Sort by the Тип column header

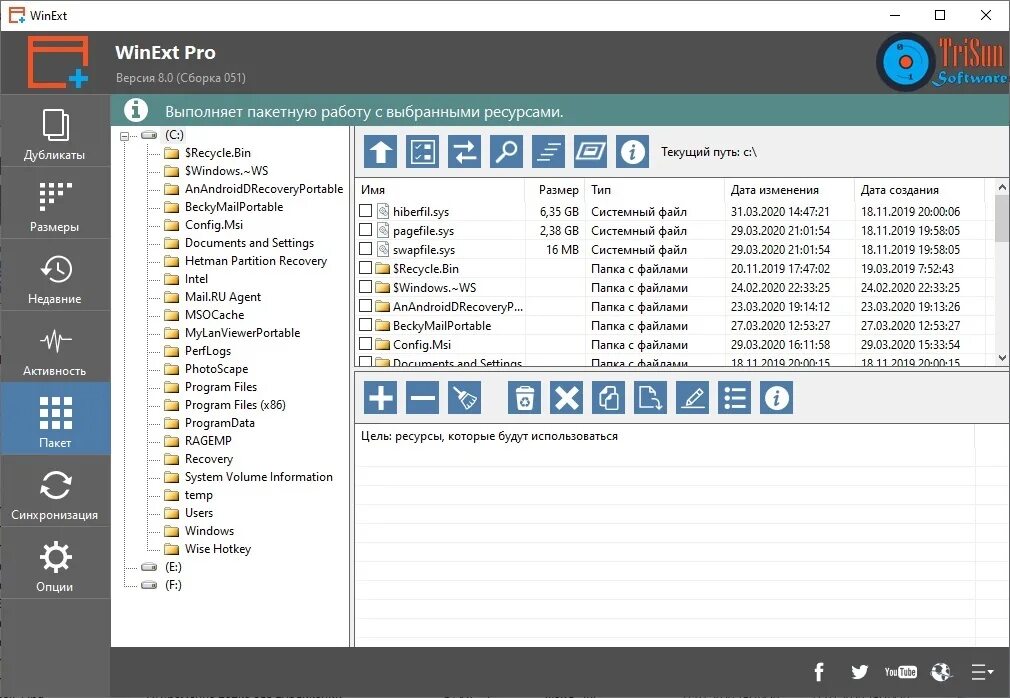(654, 190)
